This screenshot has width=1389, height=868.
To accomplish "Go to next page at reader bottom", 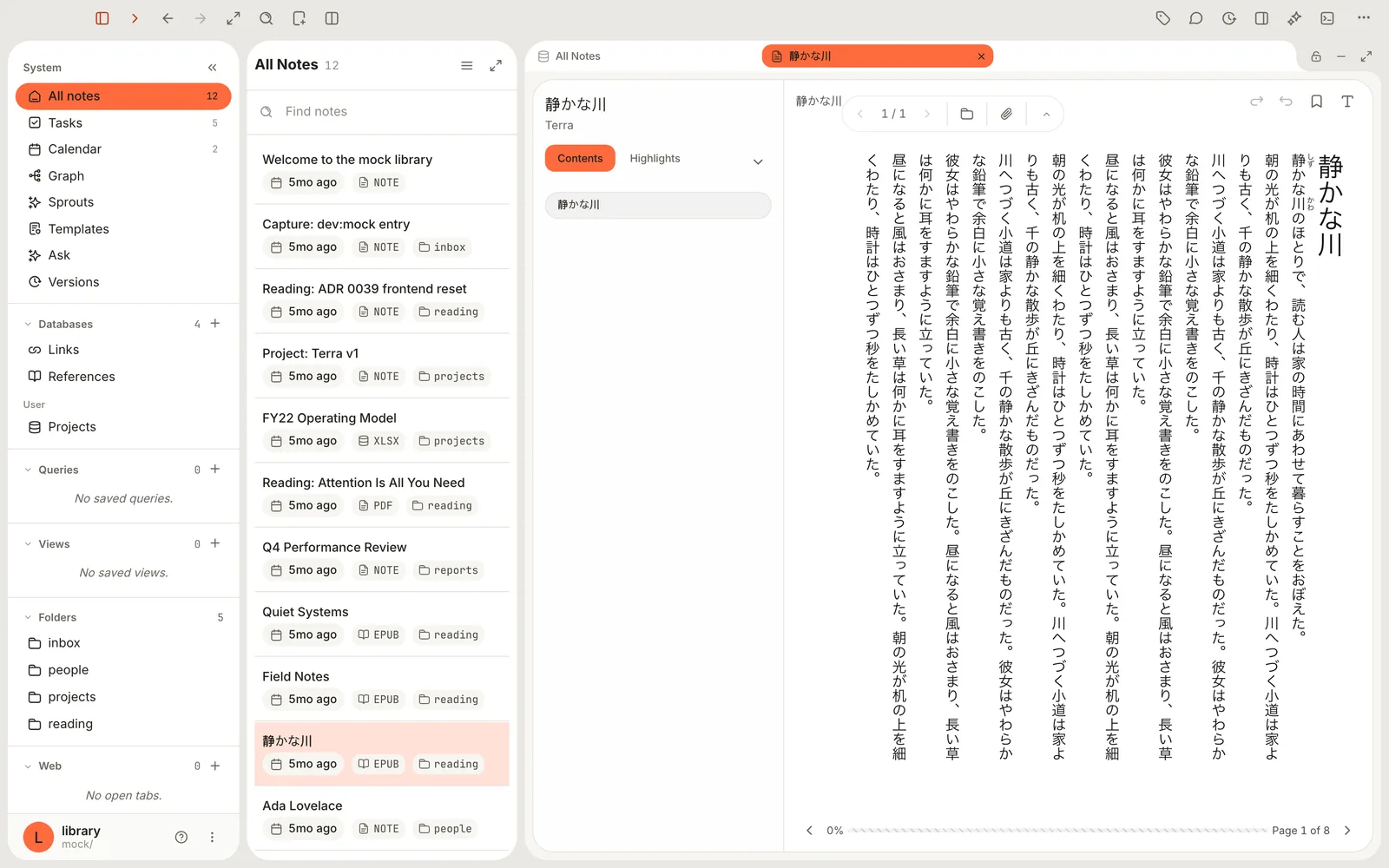I will pyautogui.click(x=1347, y=831).
